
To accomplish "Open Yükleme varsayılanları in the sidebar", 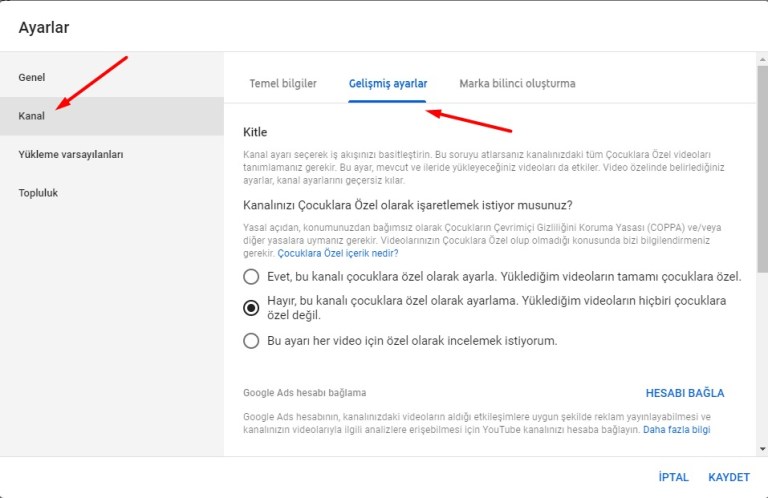I will [71, 154].
